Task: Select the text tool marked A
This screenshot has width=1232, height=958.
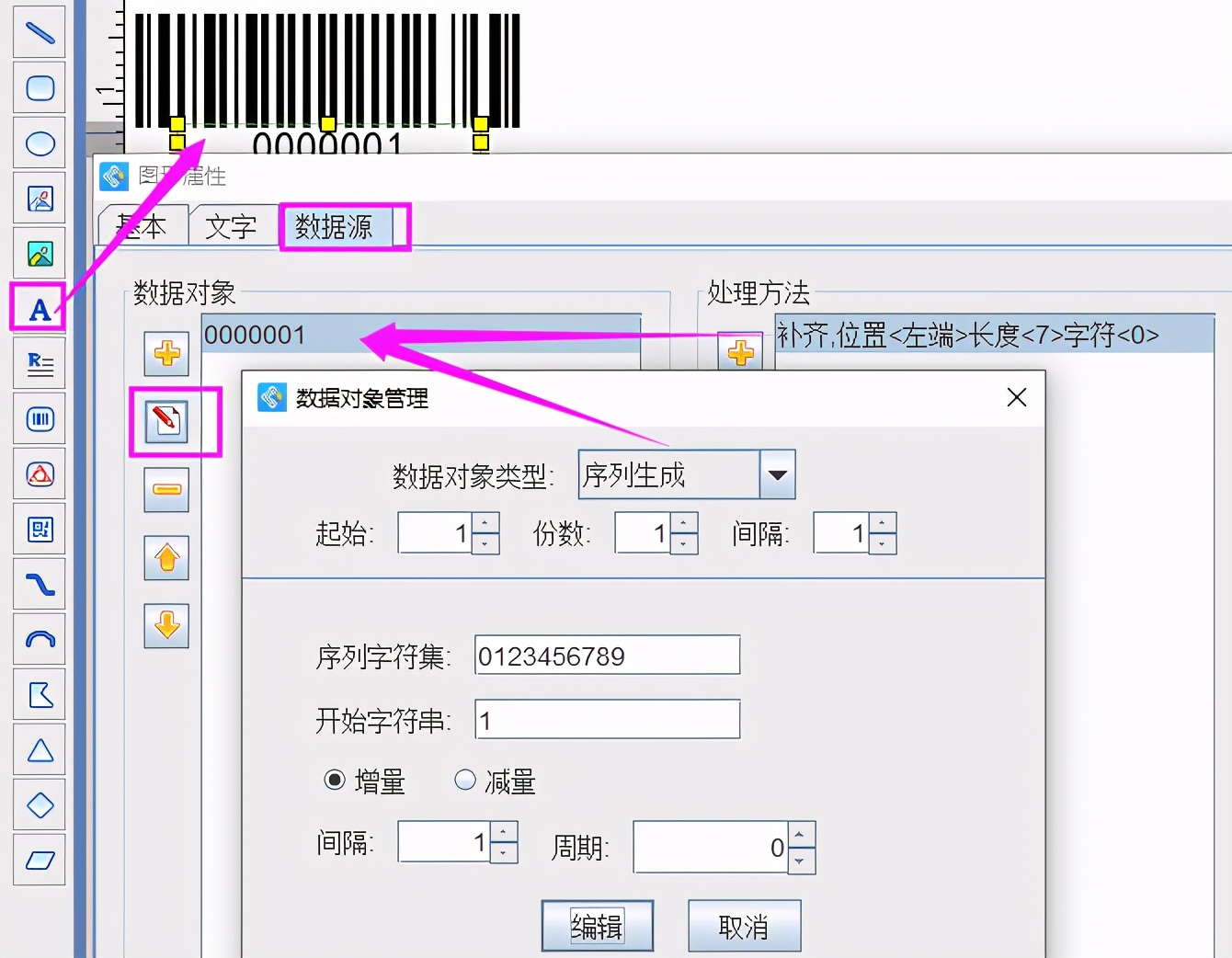Action: [x=40, y=309]
